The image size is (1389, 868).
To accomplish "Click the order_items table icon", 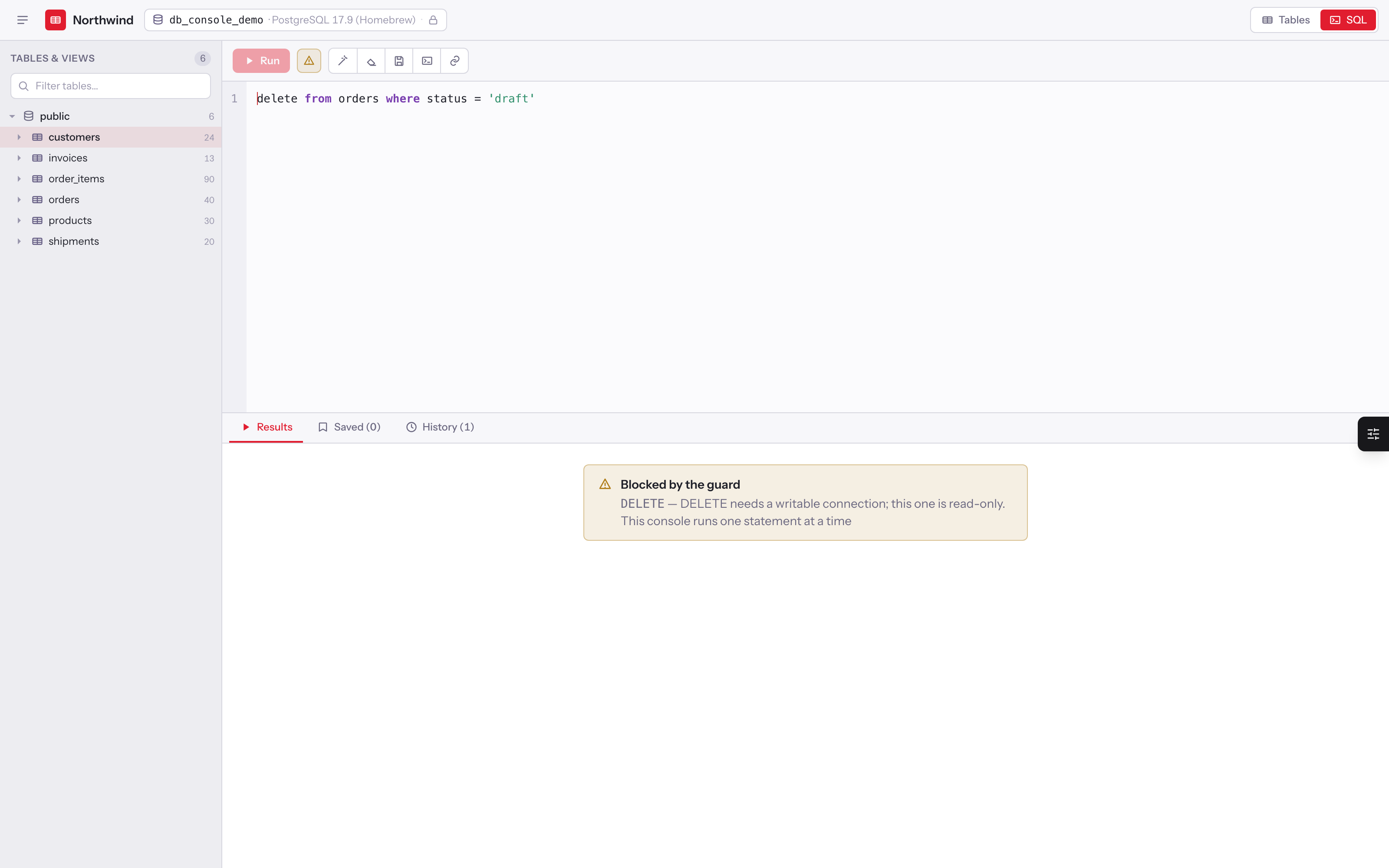I will coord(37,179).
